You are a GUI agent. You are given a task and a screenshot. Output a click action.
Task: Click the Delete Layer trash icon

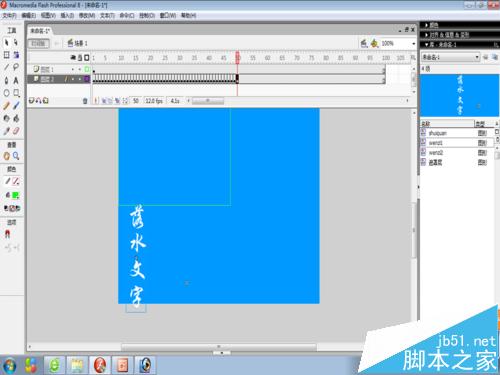pos(85,101)
